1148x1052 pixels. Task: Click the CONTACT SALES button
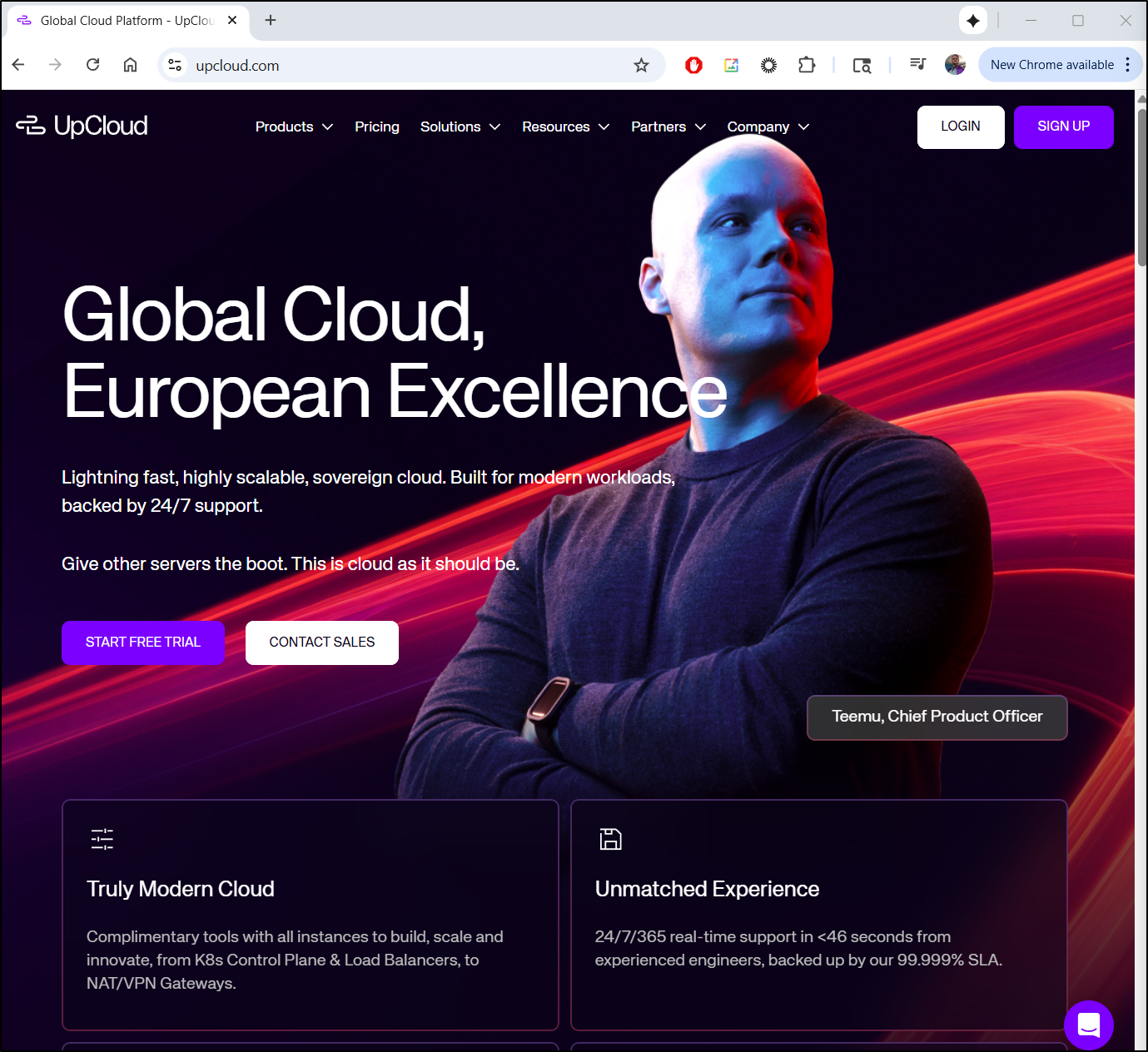(x=322, y=643)
